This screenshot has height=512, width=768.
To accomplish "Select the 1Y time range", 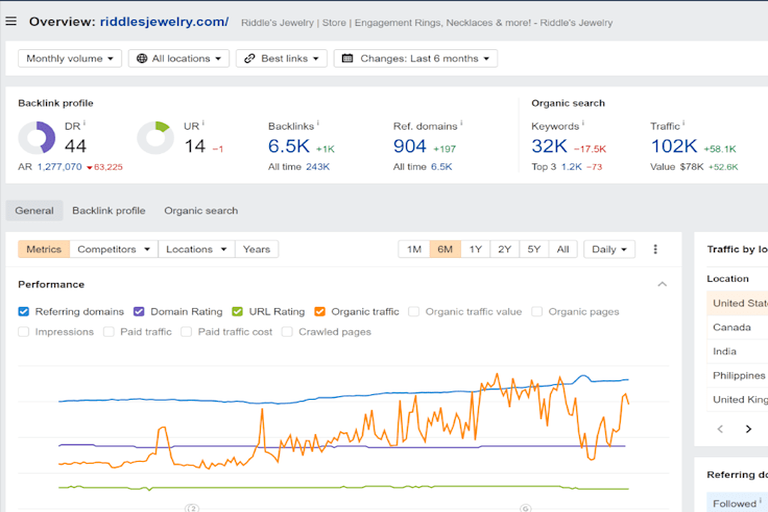I will click(476, 249).
